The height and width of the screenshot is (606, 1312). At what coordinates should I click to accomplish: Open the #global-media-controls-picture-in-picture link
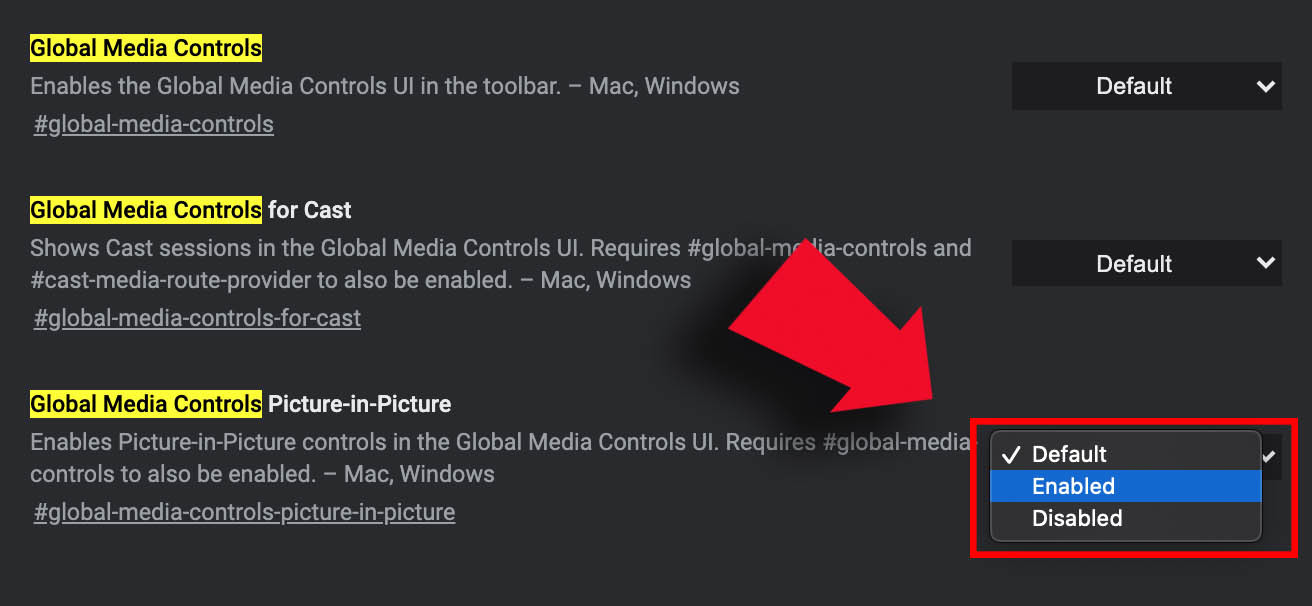pyautogui.click(x=244, y=512)
